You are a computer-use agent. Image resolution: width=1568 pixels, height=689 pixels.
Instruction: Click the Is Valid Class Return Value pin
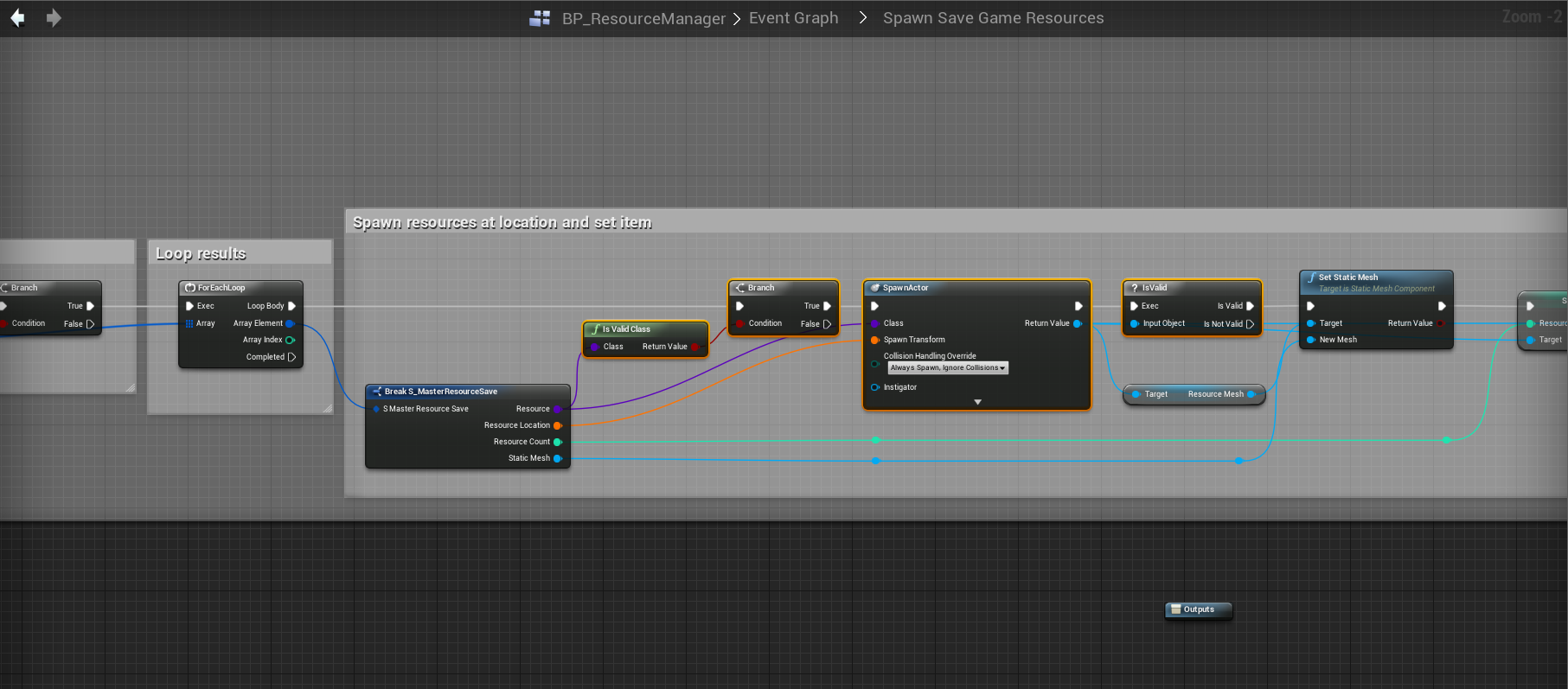(x=694, y=347)
